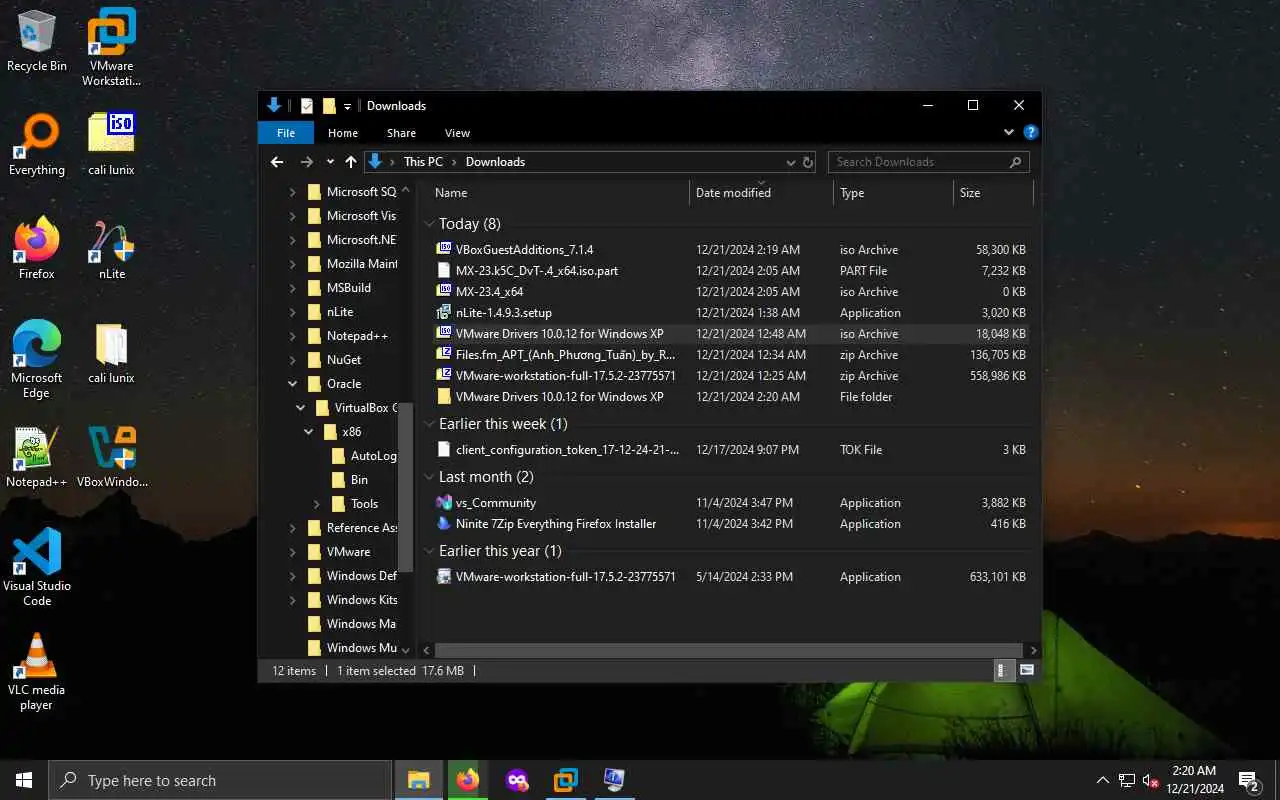This screenshot has width=1280, height=800.
Task: Select vs_Community application file
Action: (x=730, y=503)
